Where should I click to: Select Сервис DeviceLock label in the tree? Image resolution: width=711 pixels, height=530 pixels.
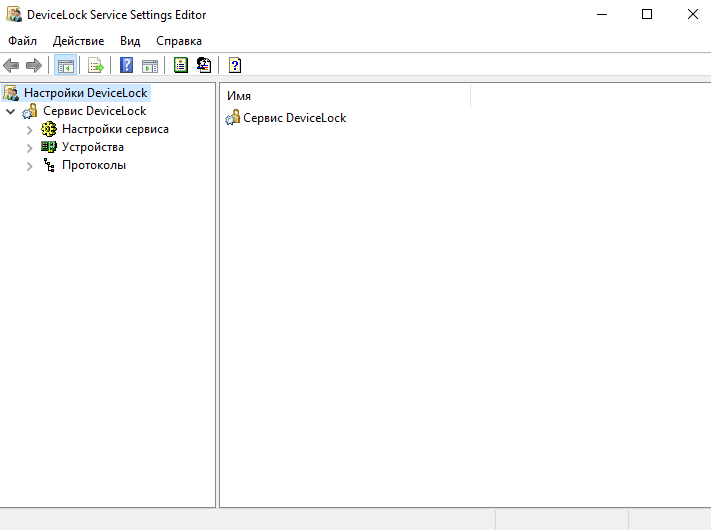[94, 111]
